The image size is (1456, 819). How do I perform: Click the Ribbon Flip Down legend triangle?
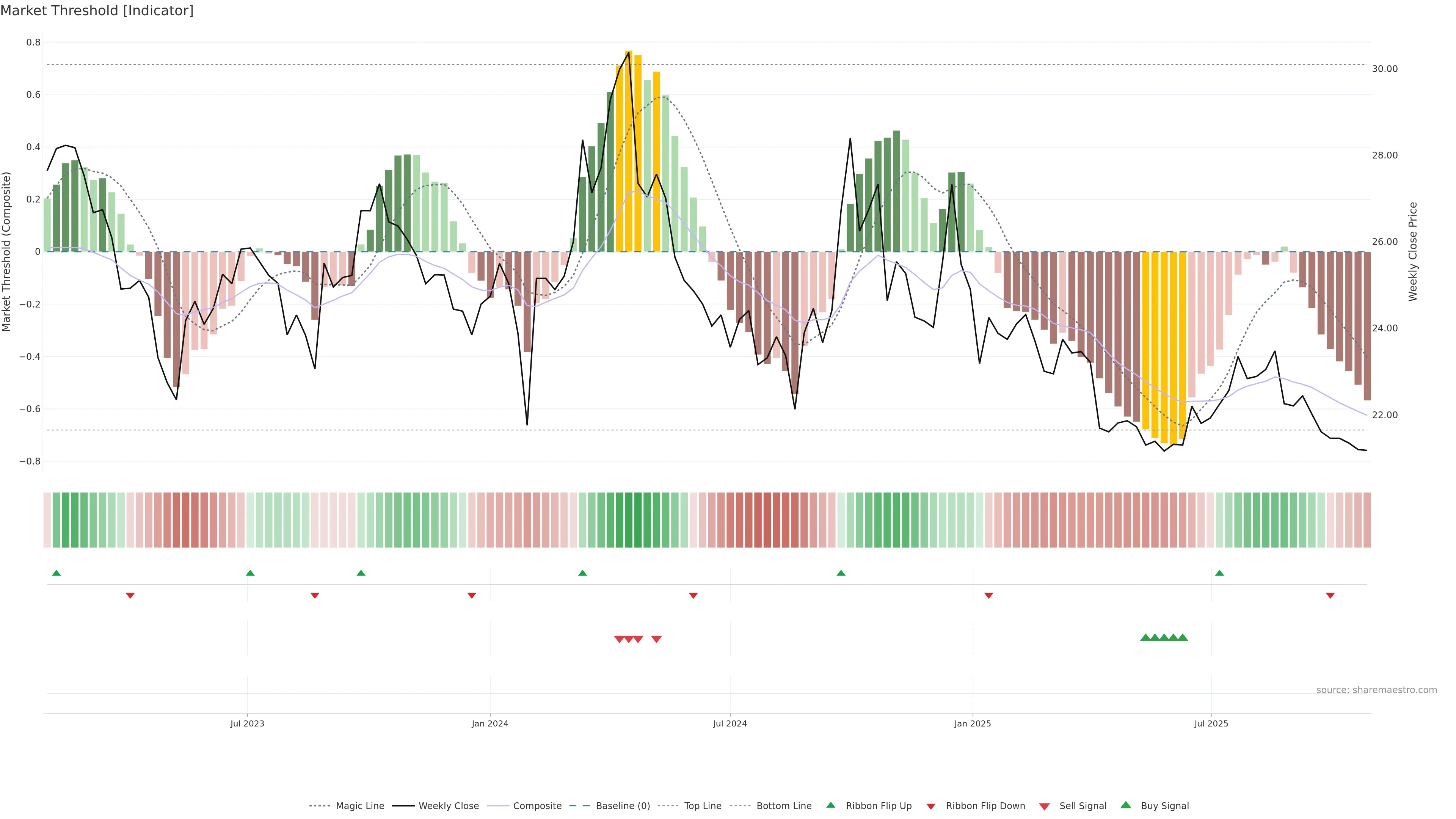[x=931, y=806]
